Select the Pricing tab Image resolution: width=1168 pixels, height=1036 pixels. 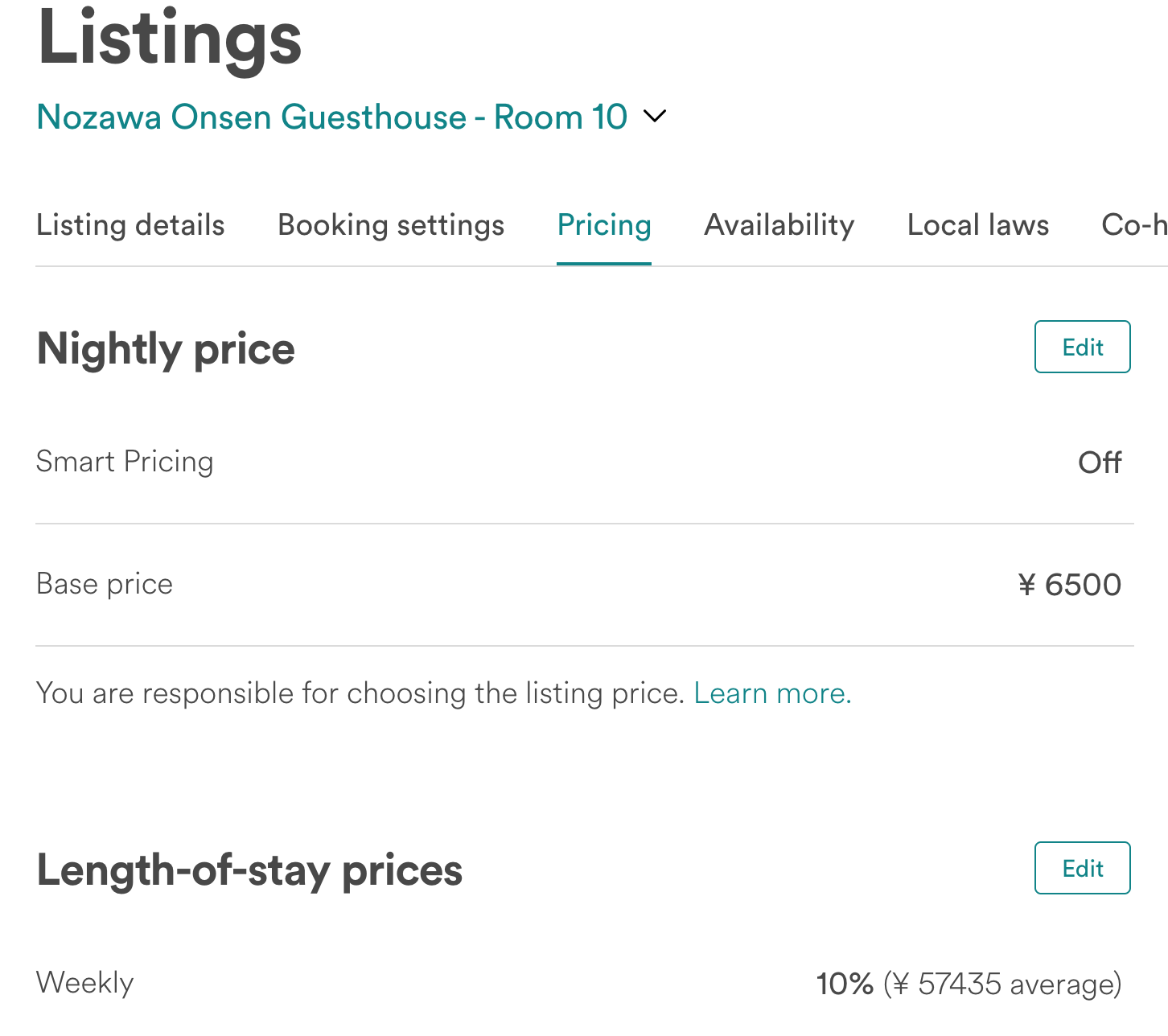(604, 225)
